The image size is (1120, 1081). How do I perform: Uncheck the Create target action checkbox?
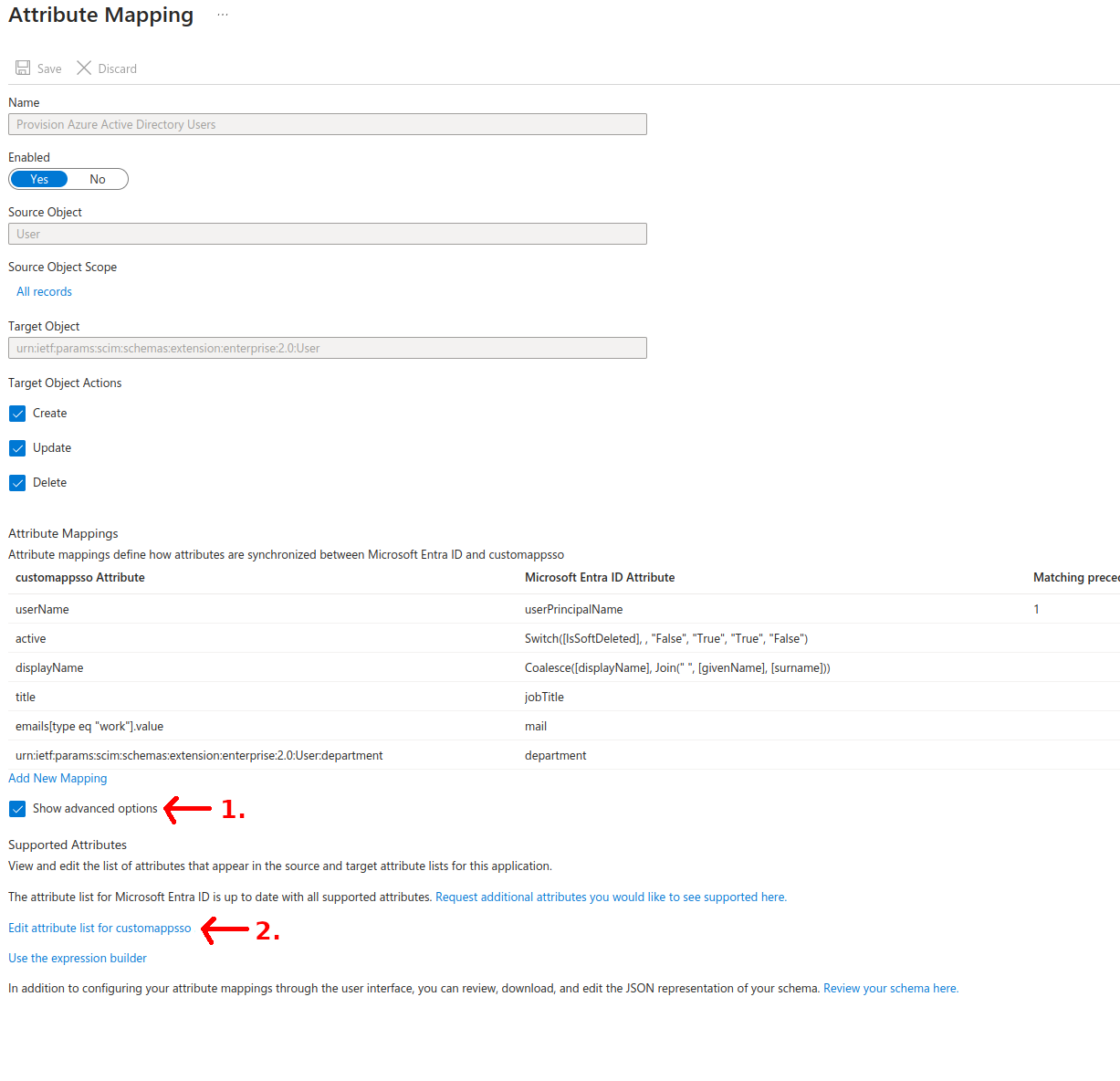coord(17,414)
